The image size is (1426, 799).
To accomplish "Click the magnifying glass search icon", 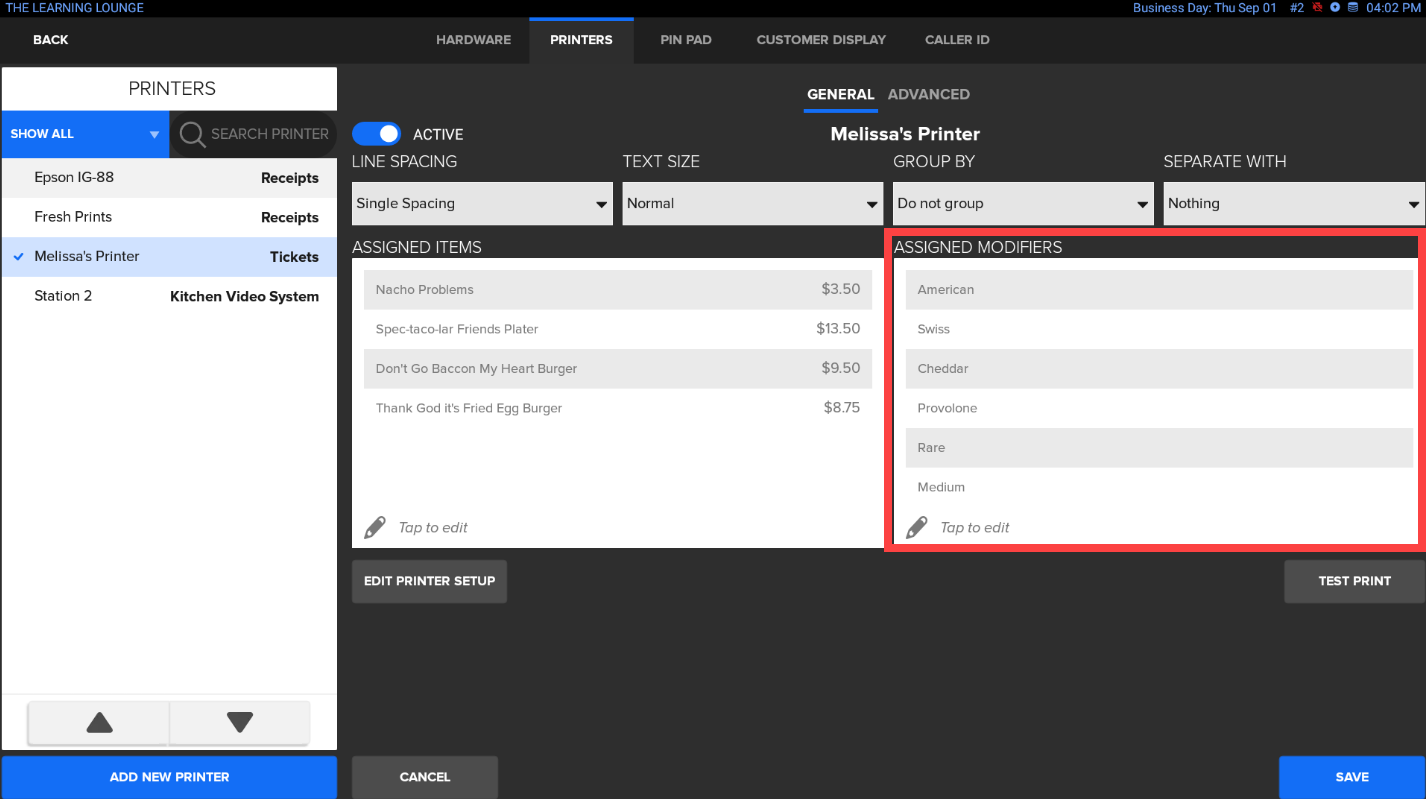I will point(192,134).
